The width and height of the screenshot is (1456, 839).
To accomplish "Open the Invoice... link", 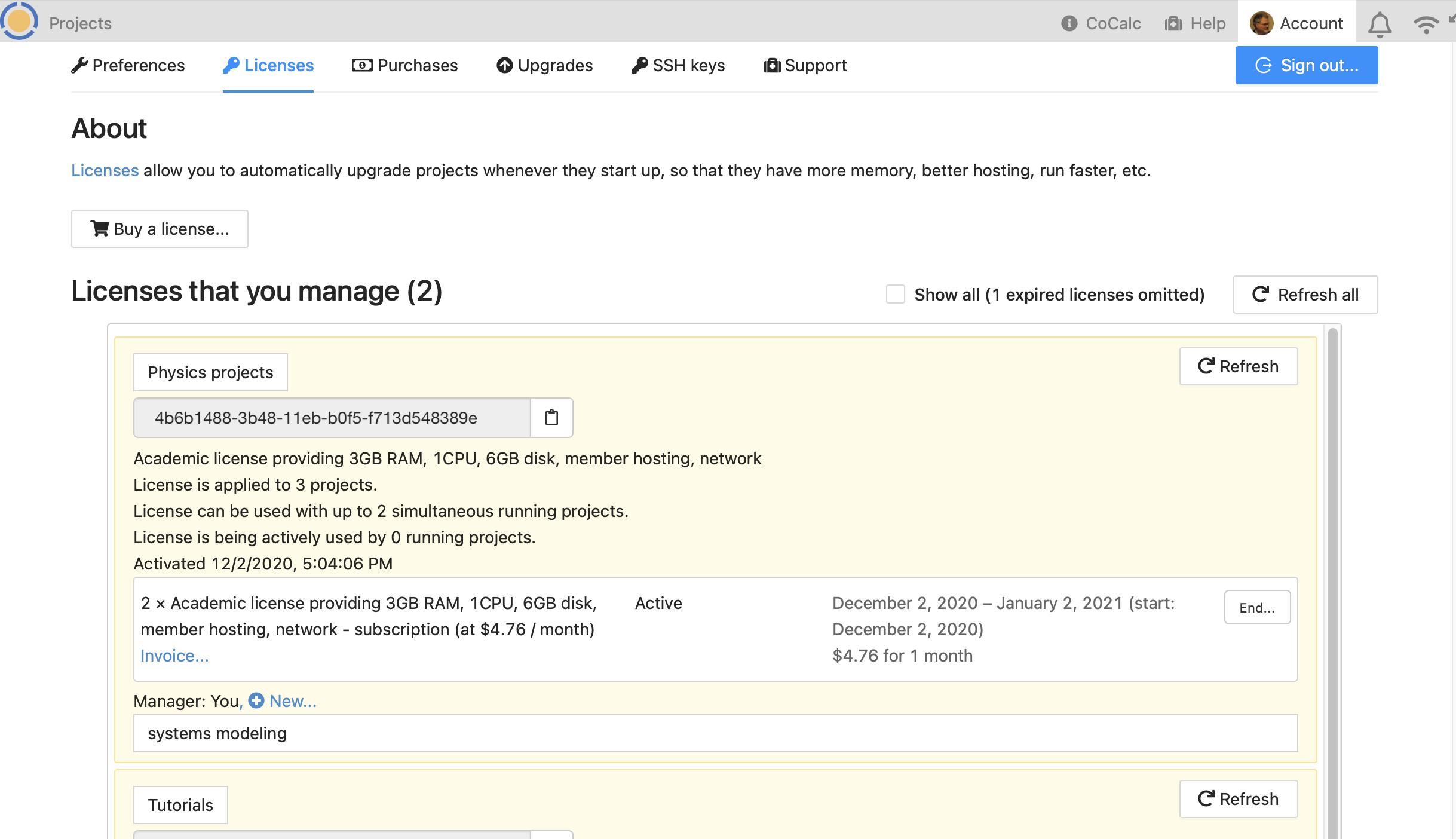I will [174, 656].
